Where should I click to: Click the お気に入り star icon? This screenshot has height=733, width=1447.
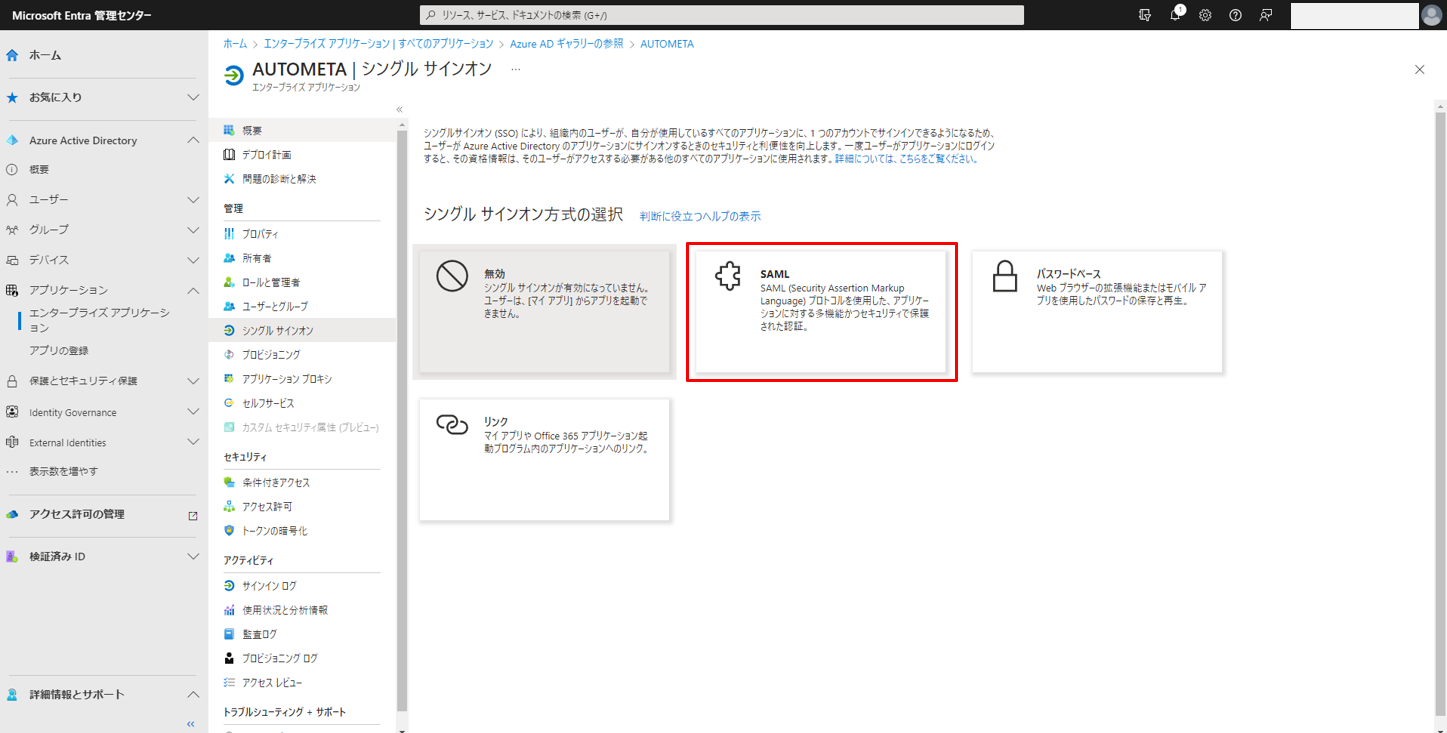click(x=12, y=97)
